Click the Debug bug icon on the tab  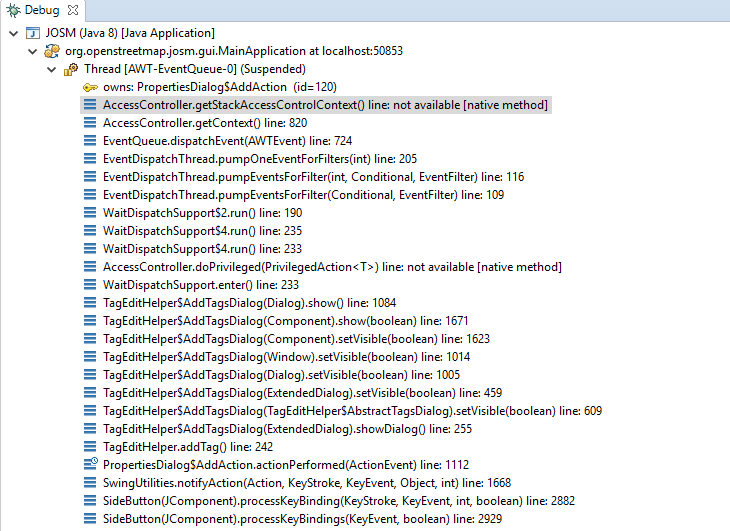(13, 10)
